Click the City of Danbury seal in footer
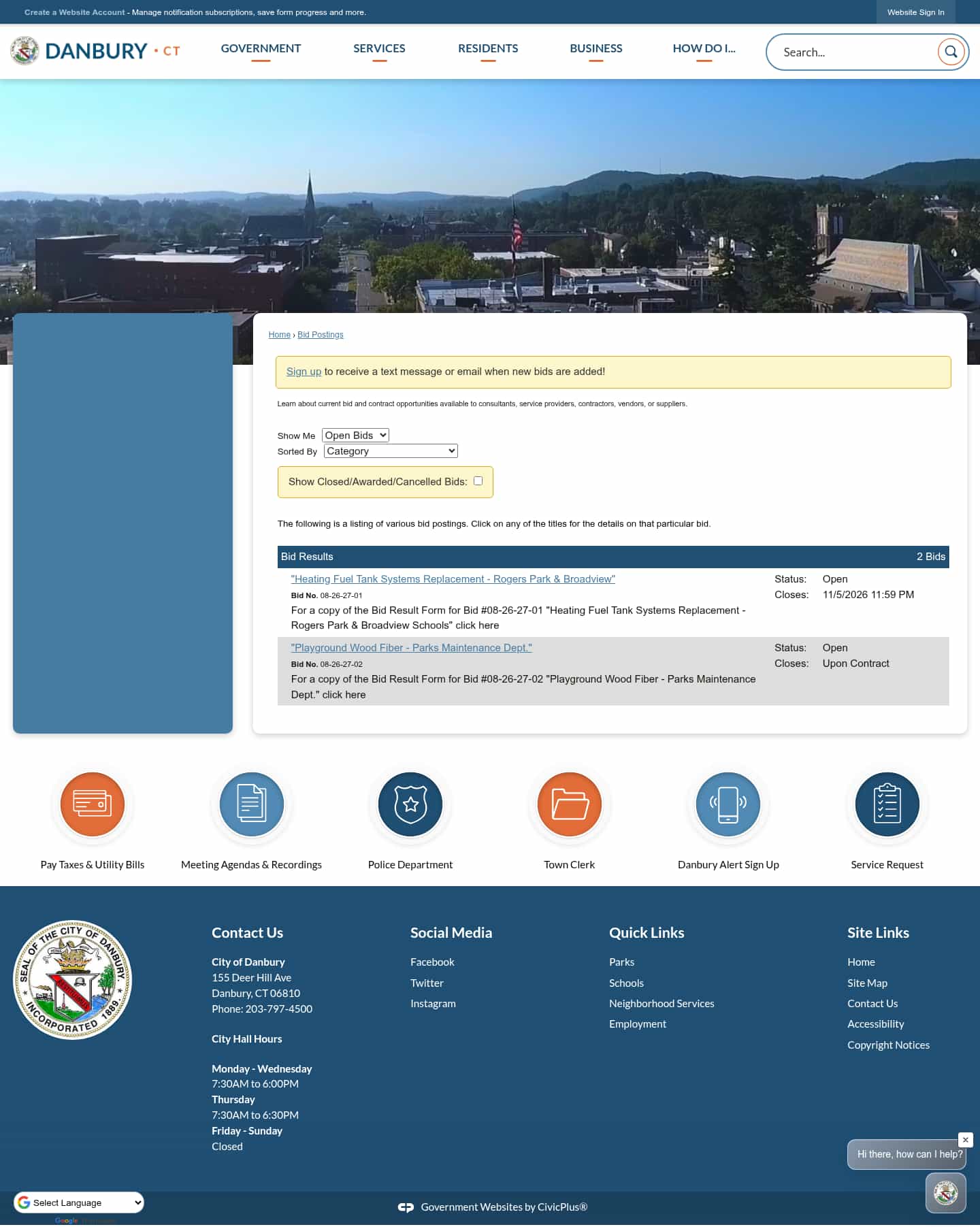Image resolution: width=980 pixels, height=1227 pixels. (73, 980)
